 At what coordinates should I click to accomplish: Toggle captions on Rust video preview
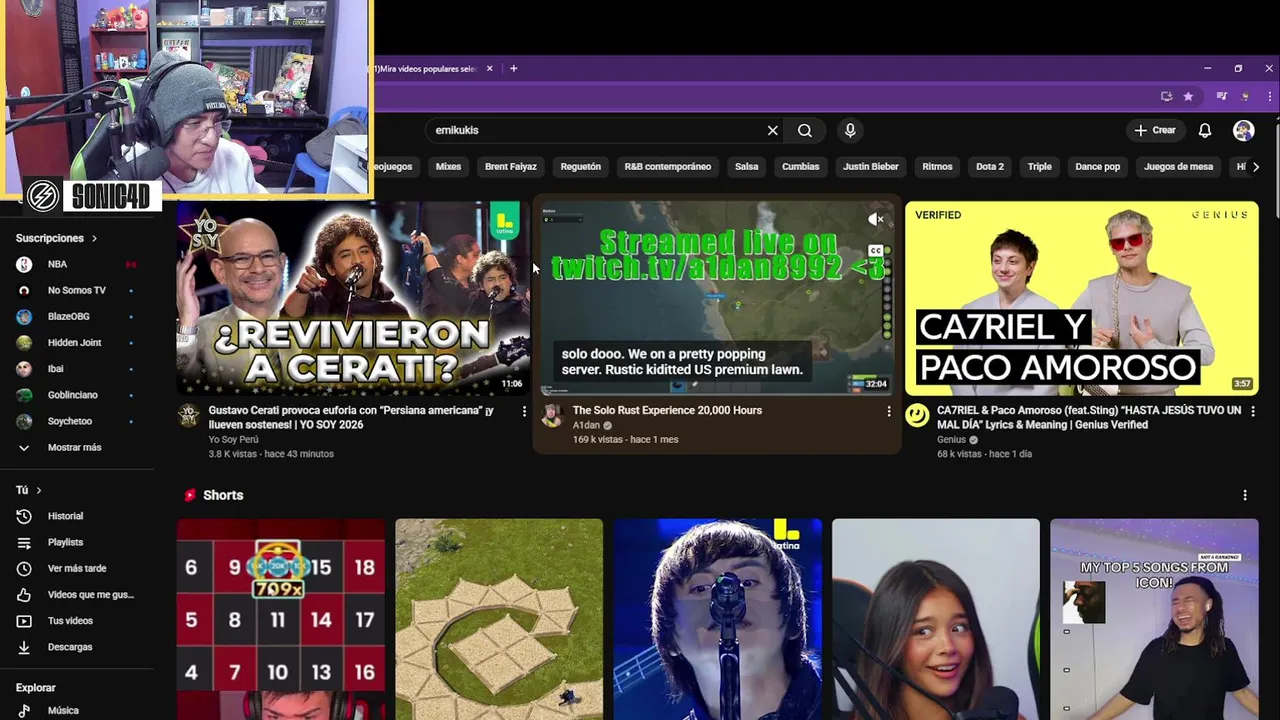pyautogui.click(x=875, y=251)
